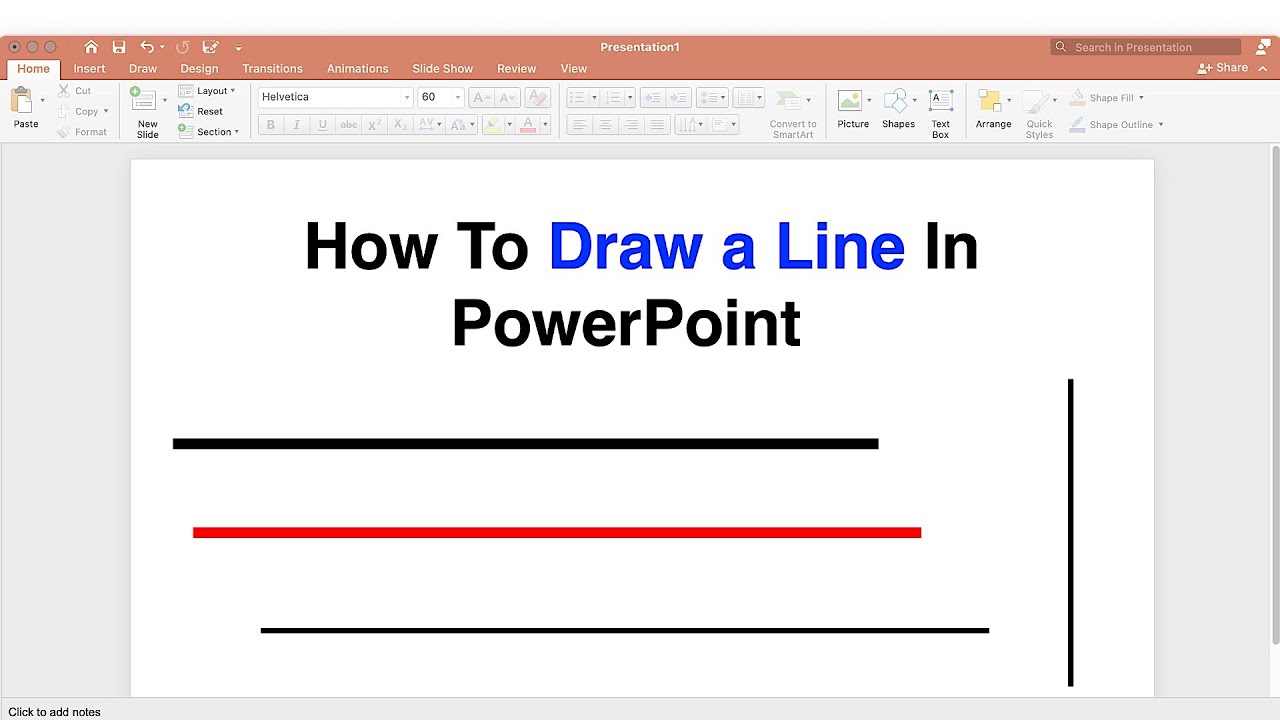Clear all text formatting
This screenshot has width=1280, height=720.
[x=537, y=97]
